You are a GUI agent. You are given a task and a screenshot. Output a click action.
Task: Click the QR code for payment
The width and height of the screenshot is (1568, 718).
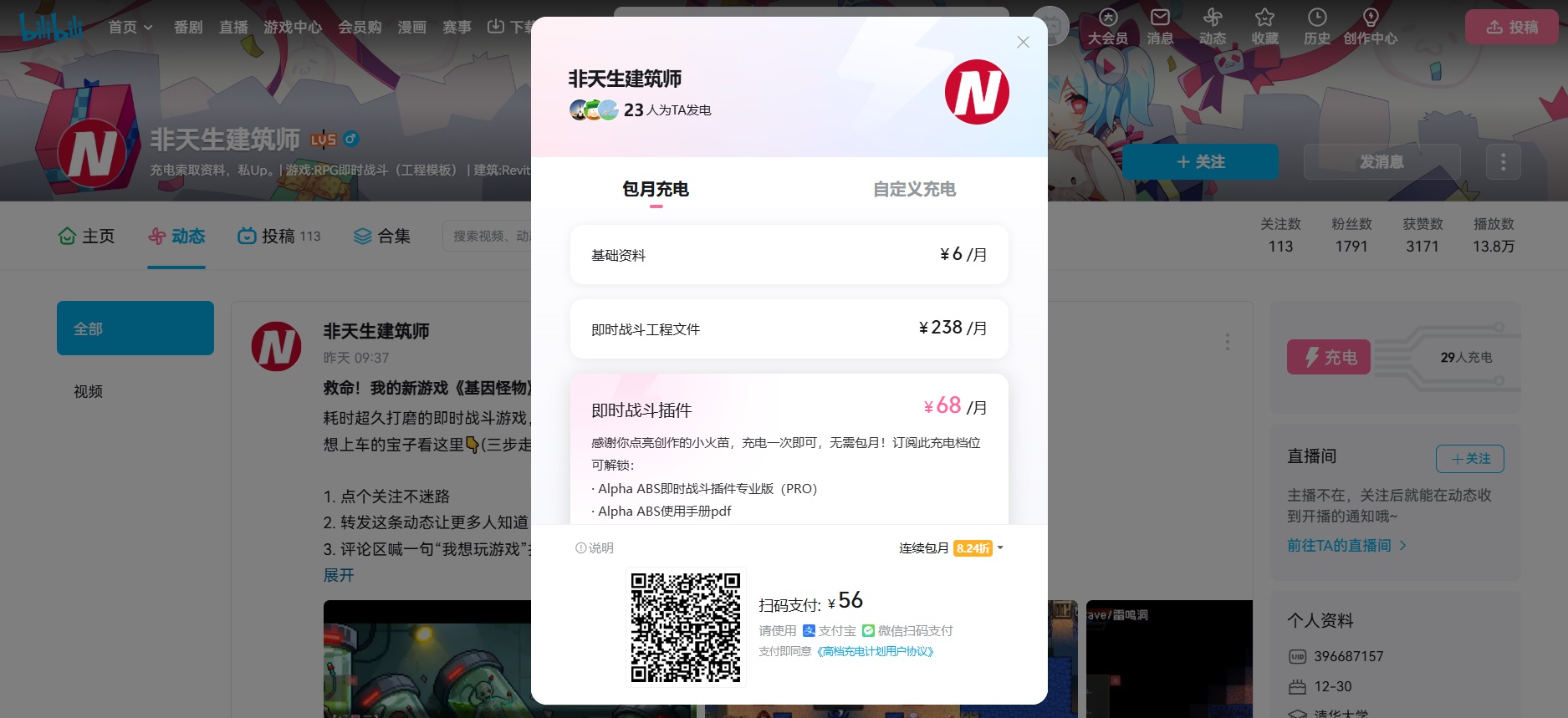click(x=686, y=627)
